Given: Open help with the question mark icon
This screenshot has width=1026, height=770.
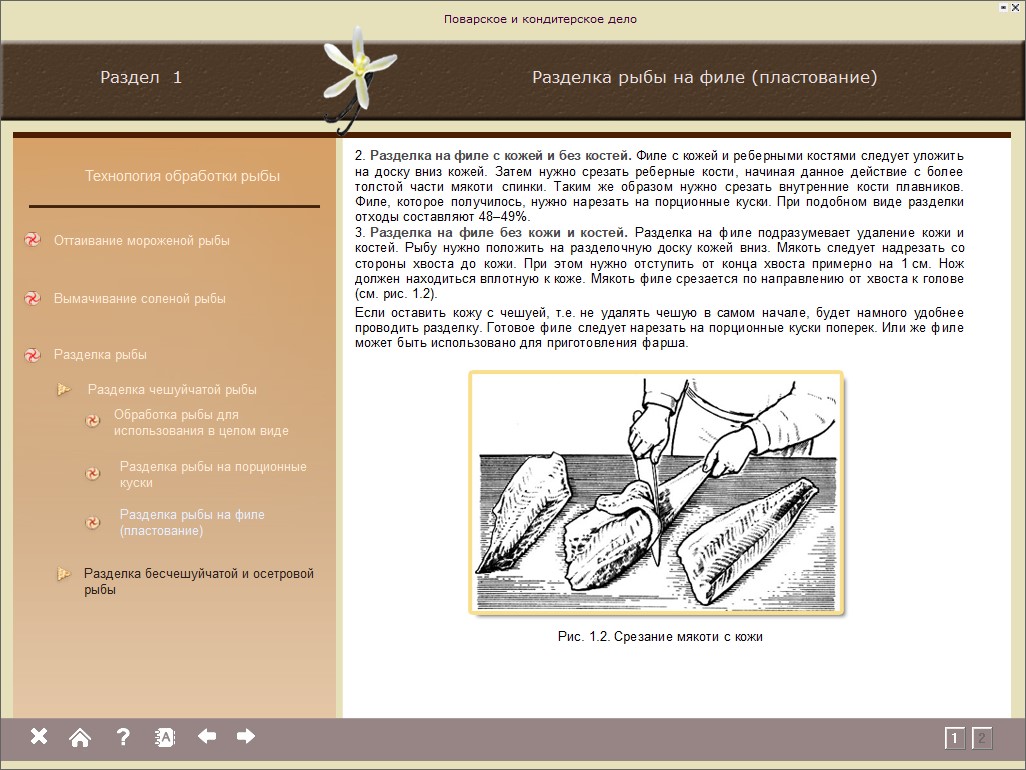Looking at the screenshot, I should click(x=123, y=737).
